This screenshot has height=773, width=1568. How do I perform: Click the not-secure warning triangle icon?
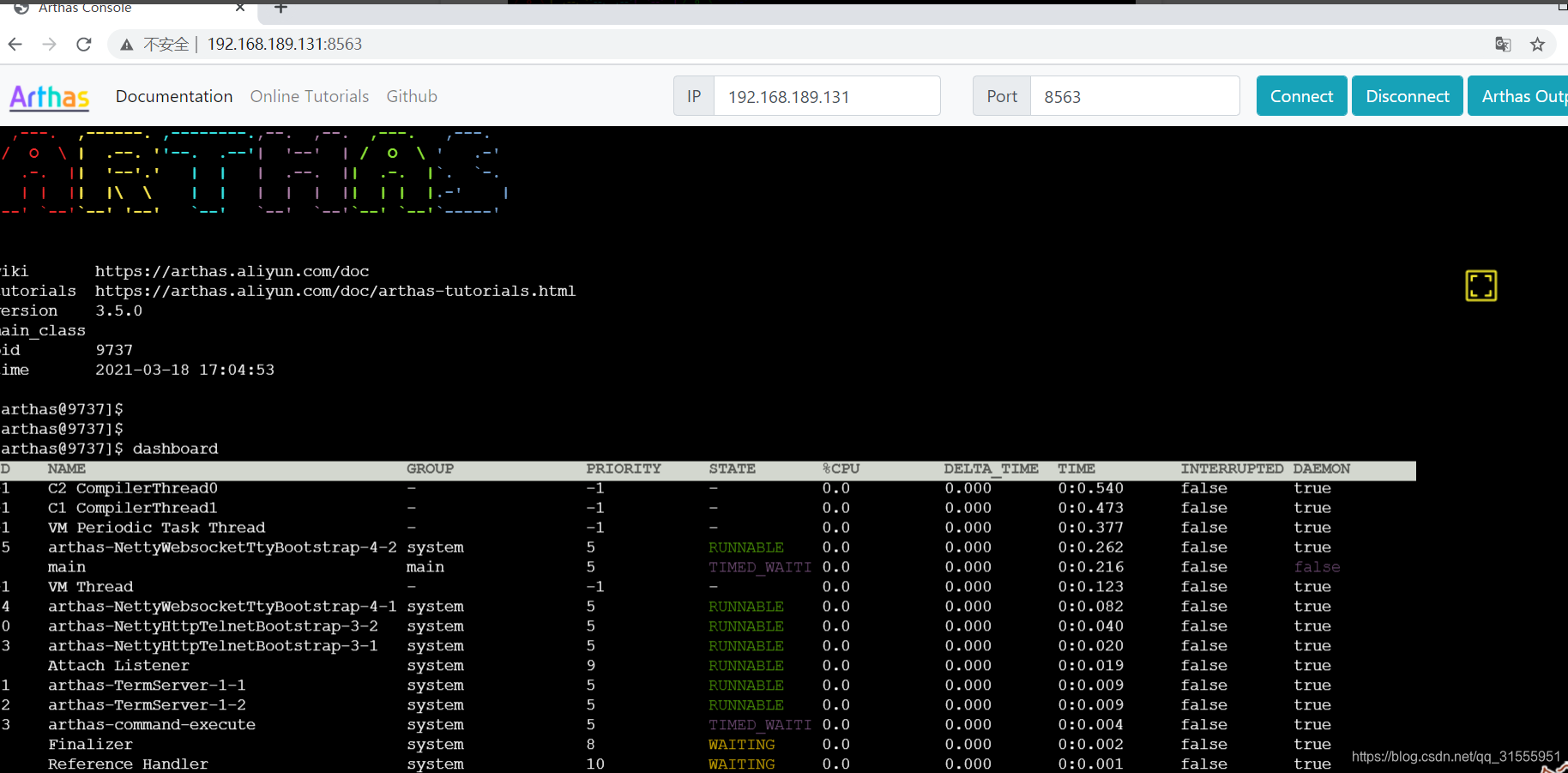[x=127, y=45]
